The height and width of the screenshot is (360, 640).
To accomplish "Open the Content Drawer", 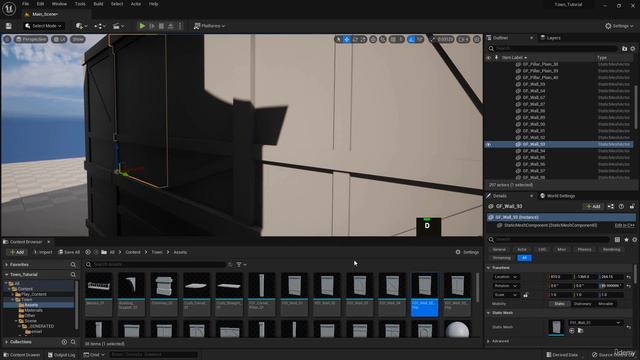I will pos(22,355).
